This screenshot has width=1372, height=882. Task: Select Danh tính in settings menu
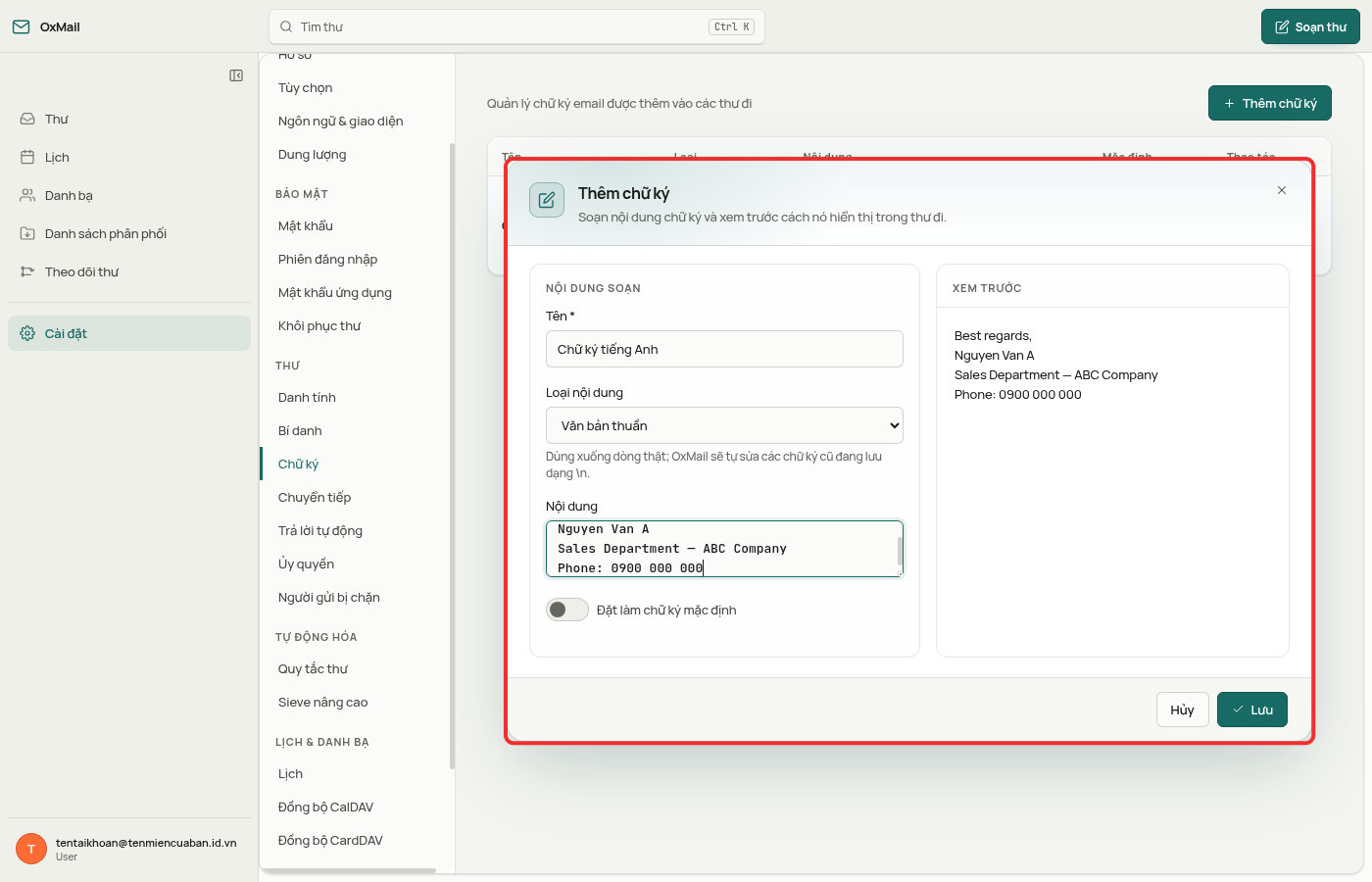click(x=308, y=397)
